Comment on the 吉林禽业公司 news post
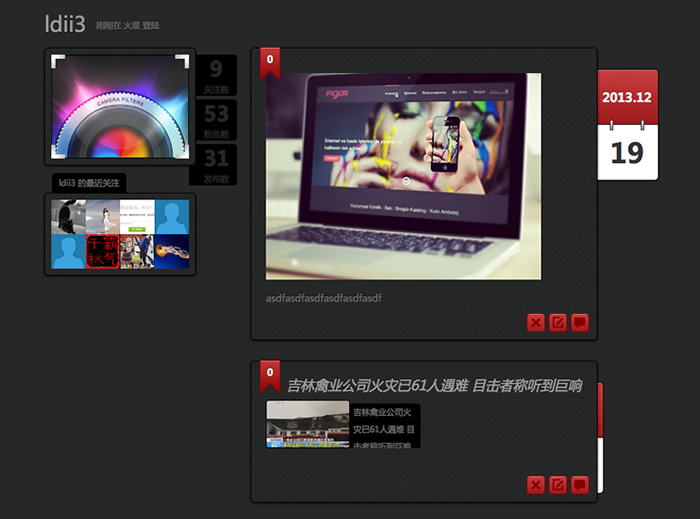Image resolution: width=700 pixels, height=519 pixels. pyautogui.click(x=580, y=485)
